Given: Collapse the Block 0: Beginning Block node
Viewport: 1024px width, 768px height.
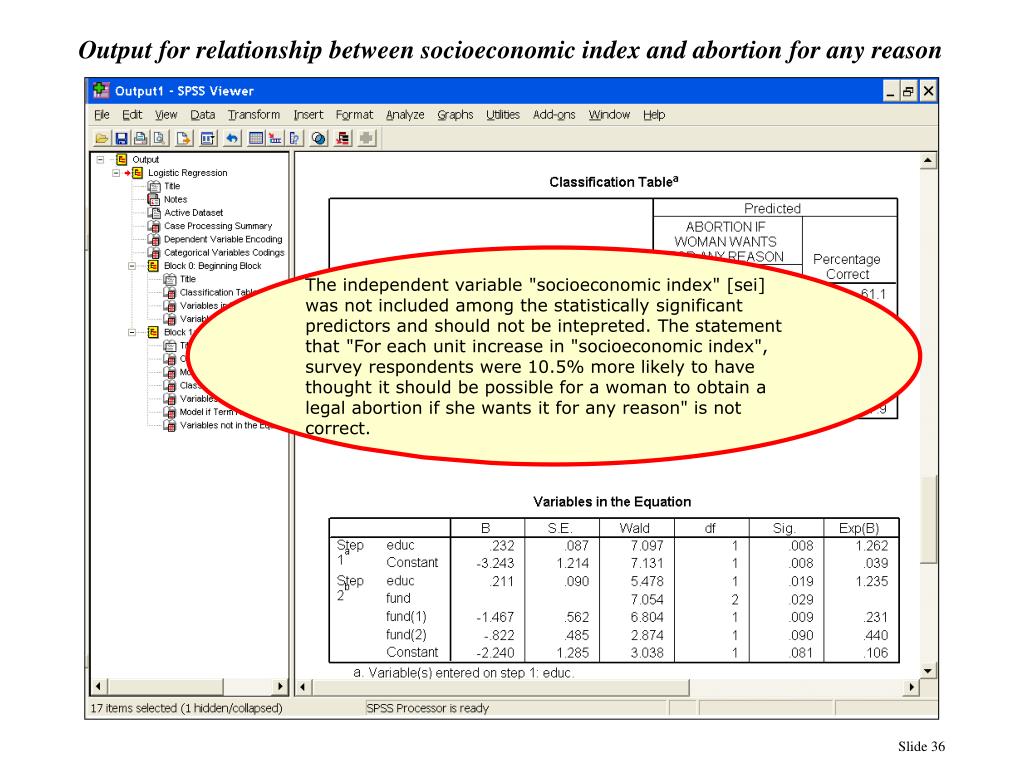Looking at the screenshot, I should pyautogui.click(x=132, y=266).
